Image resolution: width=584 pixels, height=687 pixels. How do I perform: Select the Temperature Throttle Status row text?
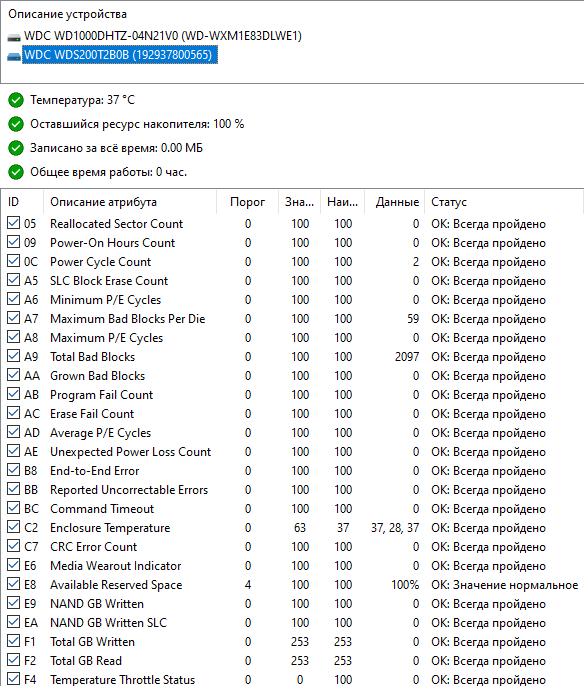(122, 680)
